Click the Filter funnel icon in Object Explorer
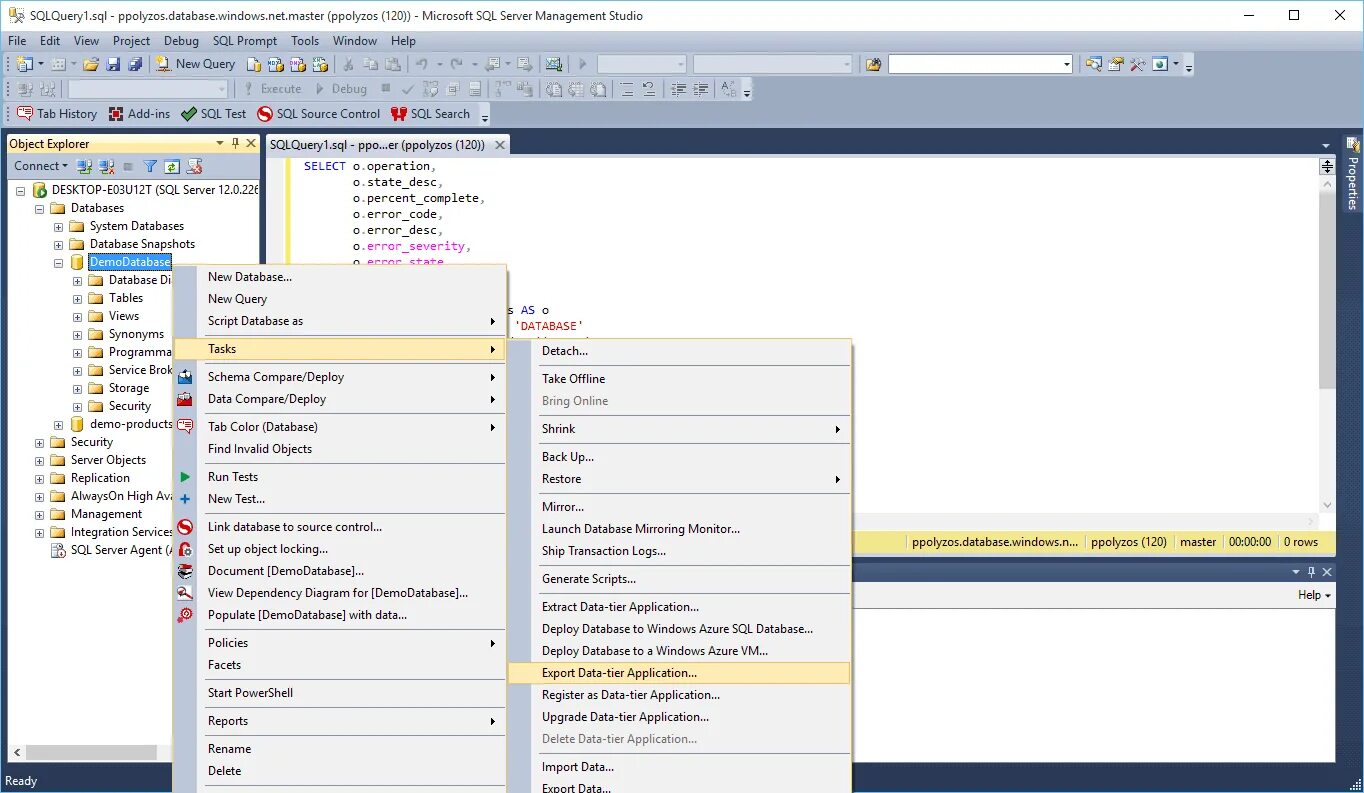This screenshot has height=793, width=1364. click(150, 166)
